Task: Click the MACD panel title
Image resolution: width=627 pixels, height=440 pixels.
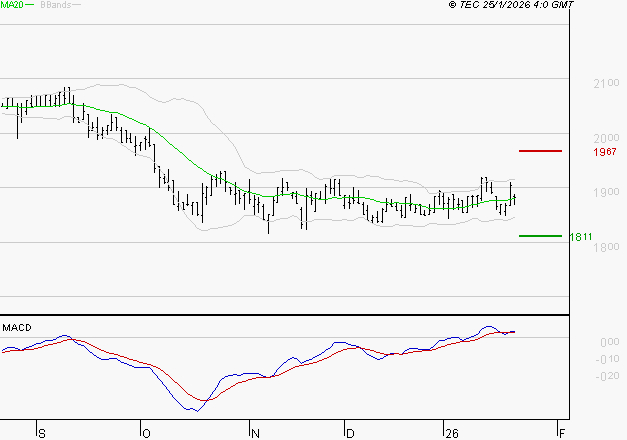Action: coord(17,328)
